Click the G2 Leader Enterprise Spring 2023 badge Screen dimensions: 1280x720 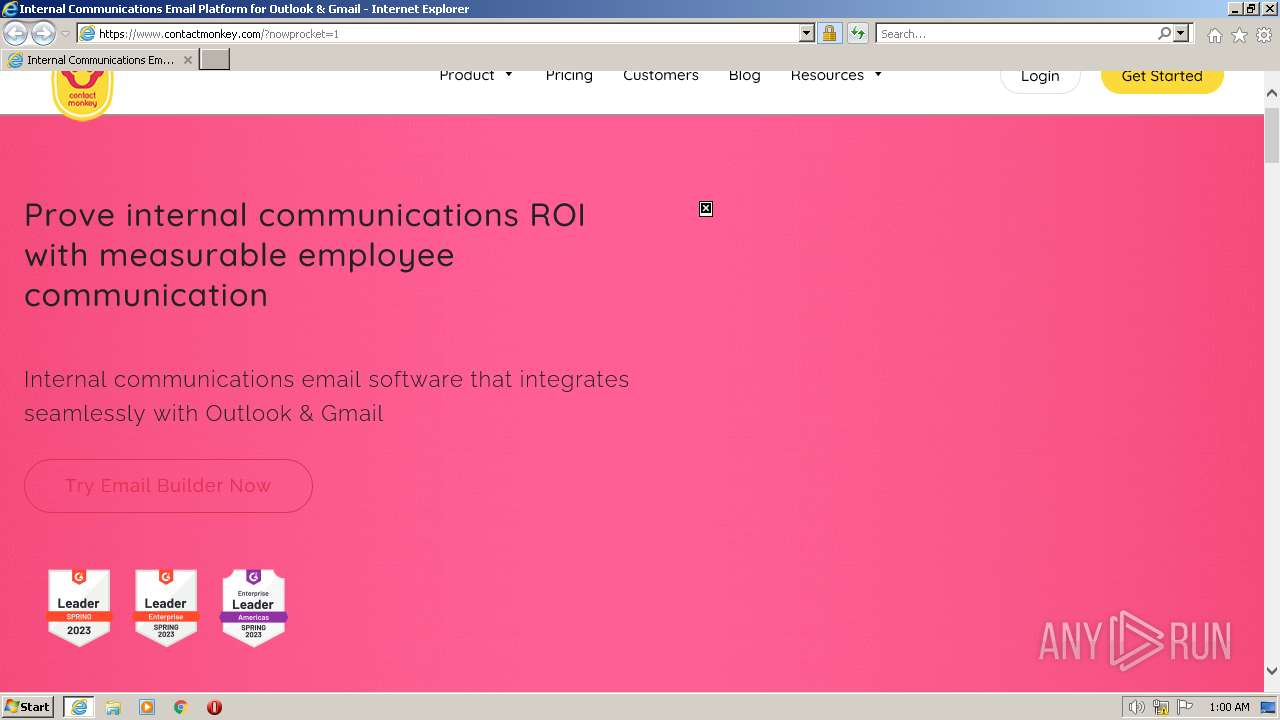(166, 608)
